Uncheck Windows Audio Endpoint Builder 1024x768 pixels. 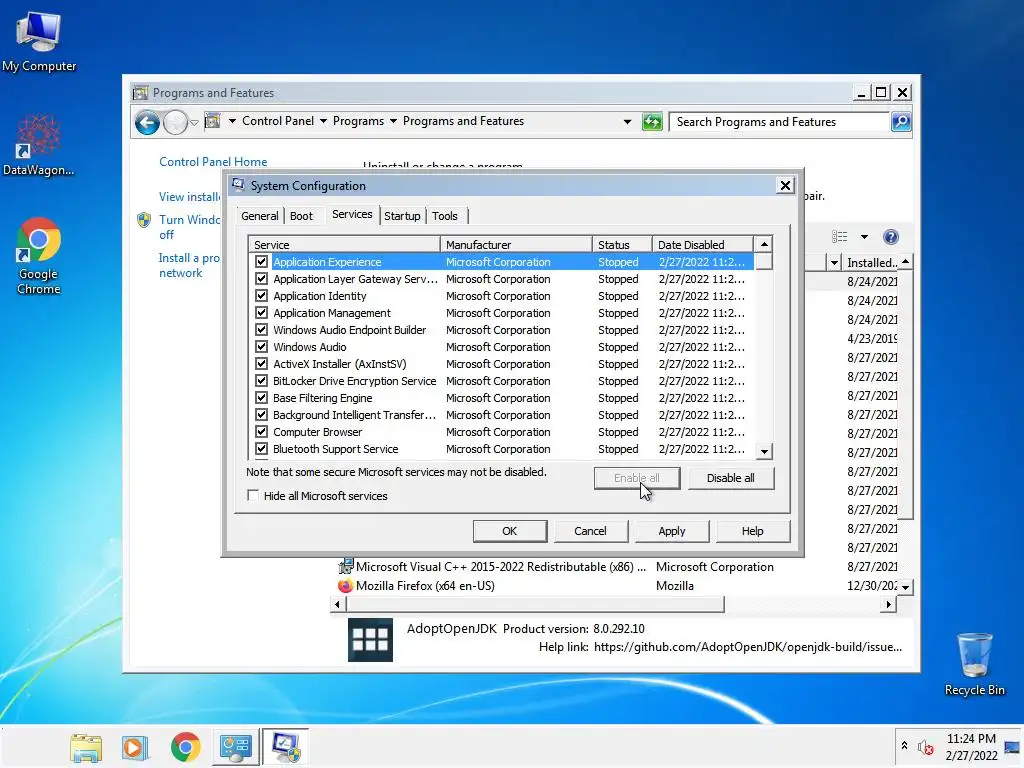[x=262, y=330]
